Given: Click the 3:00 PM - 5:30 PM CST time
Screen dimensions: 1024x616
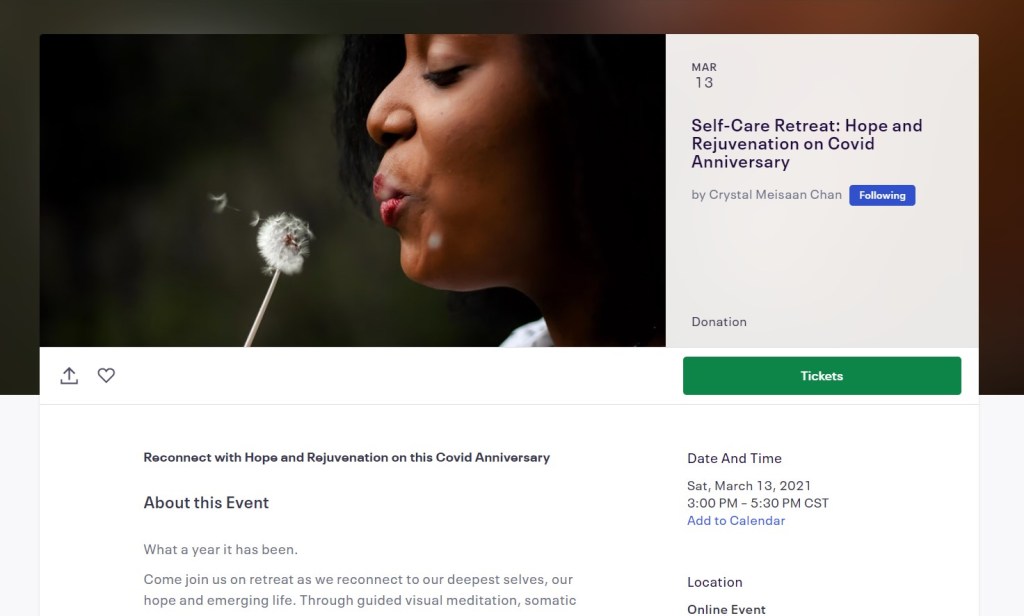Looking at the screenshot, I should [757, 503].
